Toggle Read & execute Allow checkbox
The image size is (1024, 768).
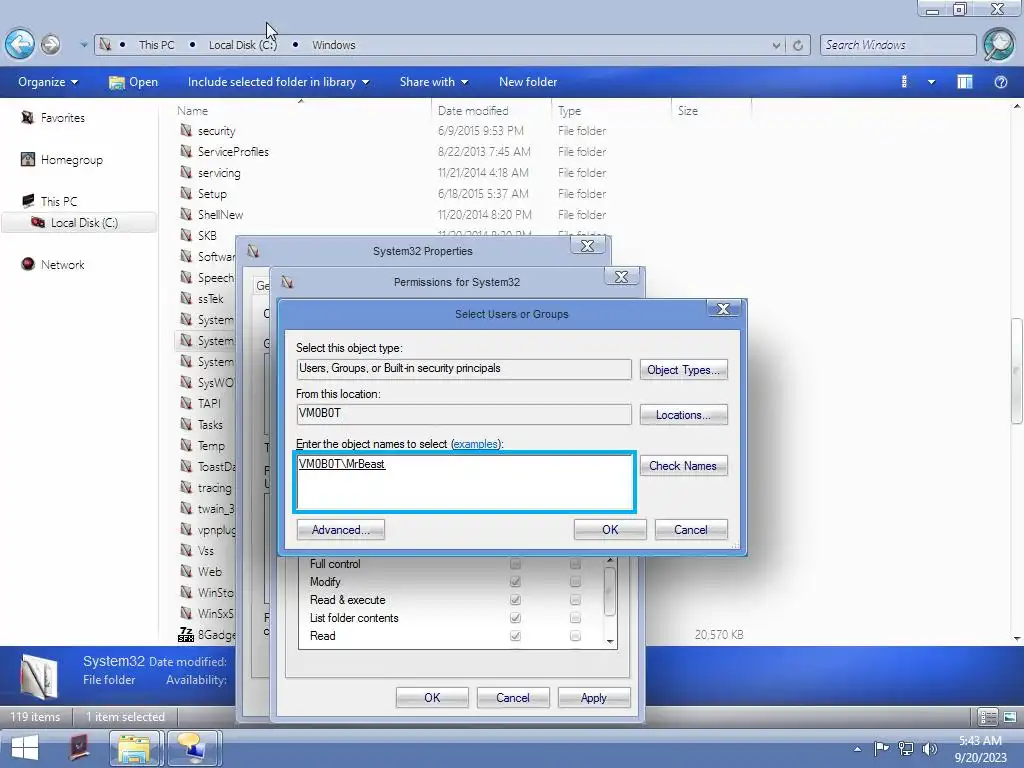click(515, 600)
